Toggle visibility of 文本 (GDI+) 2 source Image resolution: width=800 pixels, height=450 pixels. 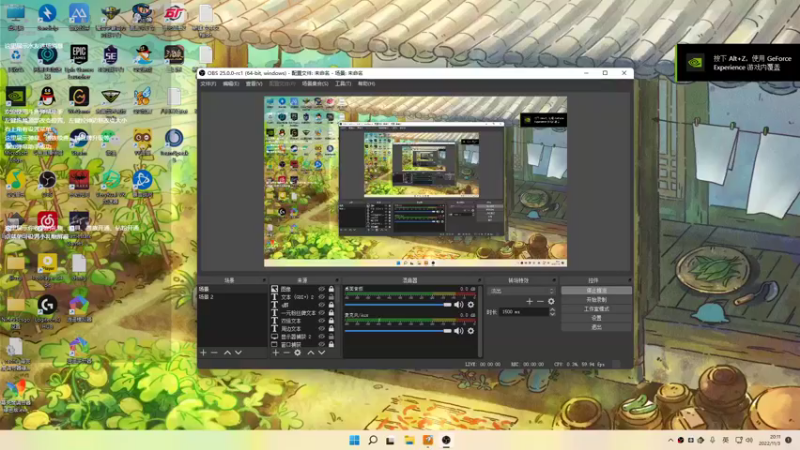321,297
